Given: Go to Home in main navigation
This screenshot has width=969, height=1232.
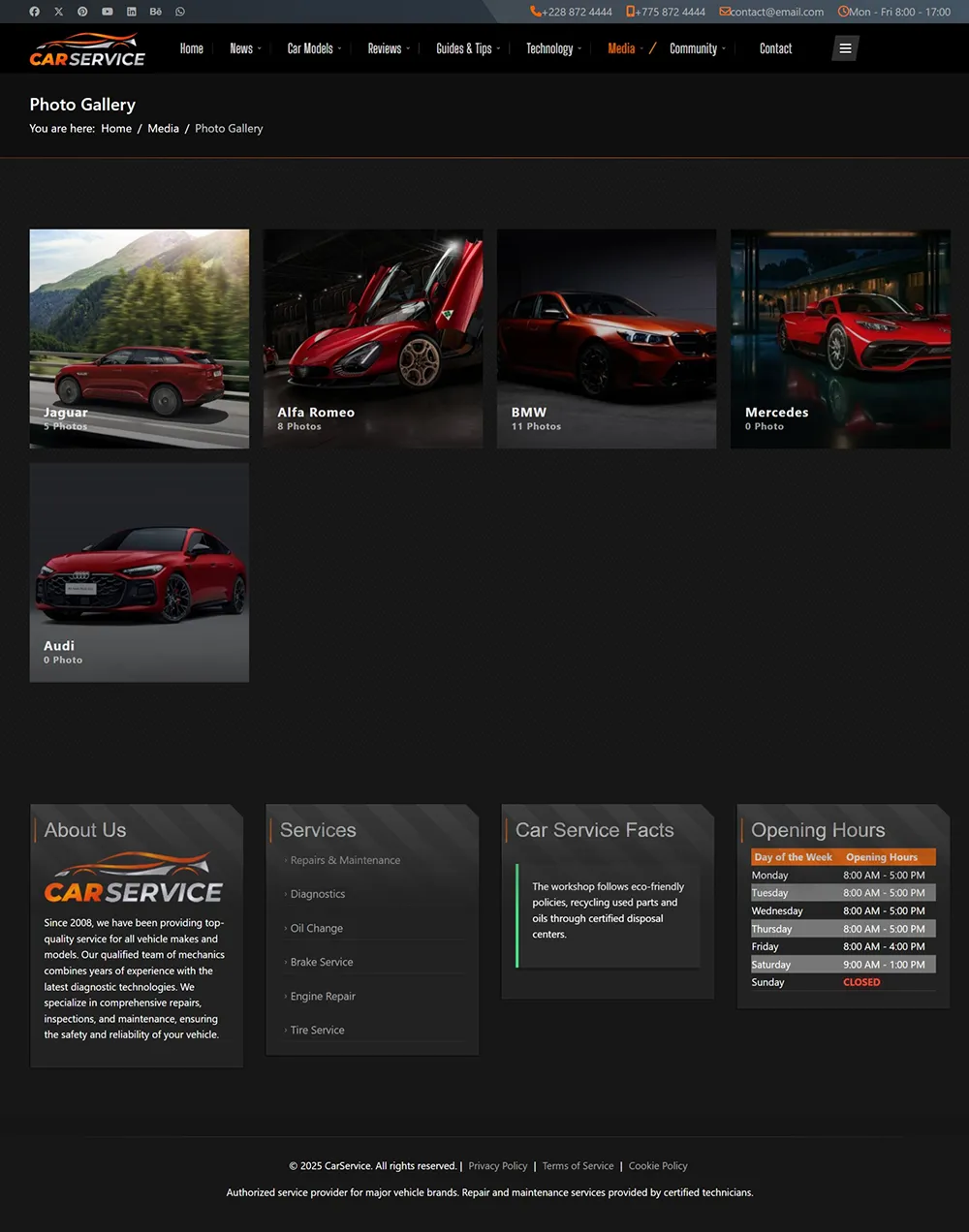Looking at the screenshot, I should [x=192, y=48].
